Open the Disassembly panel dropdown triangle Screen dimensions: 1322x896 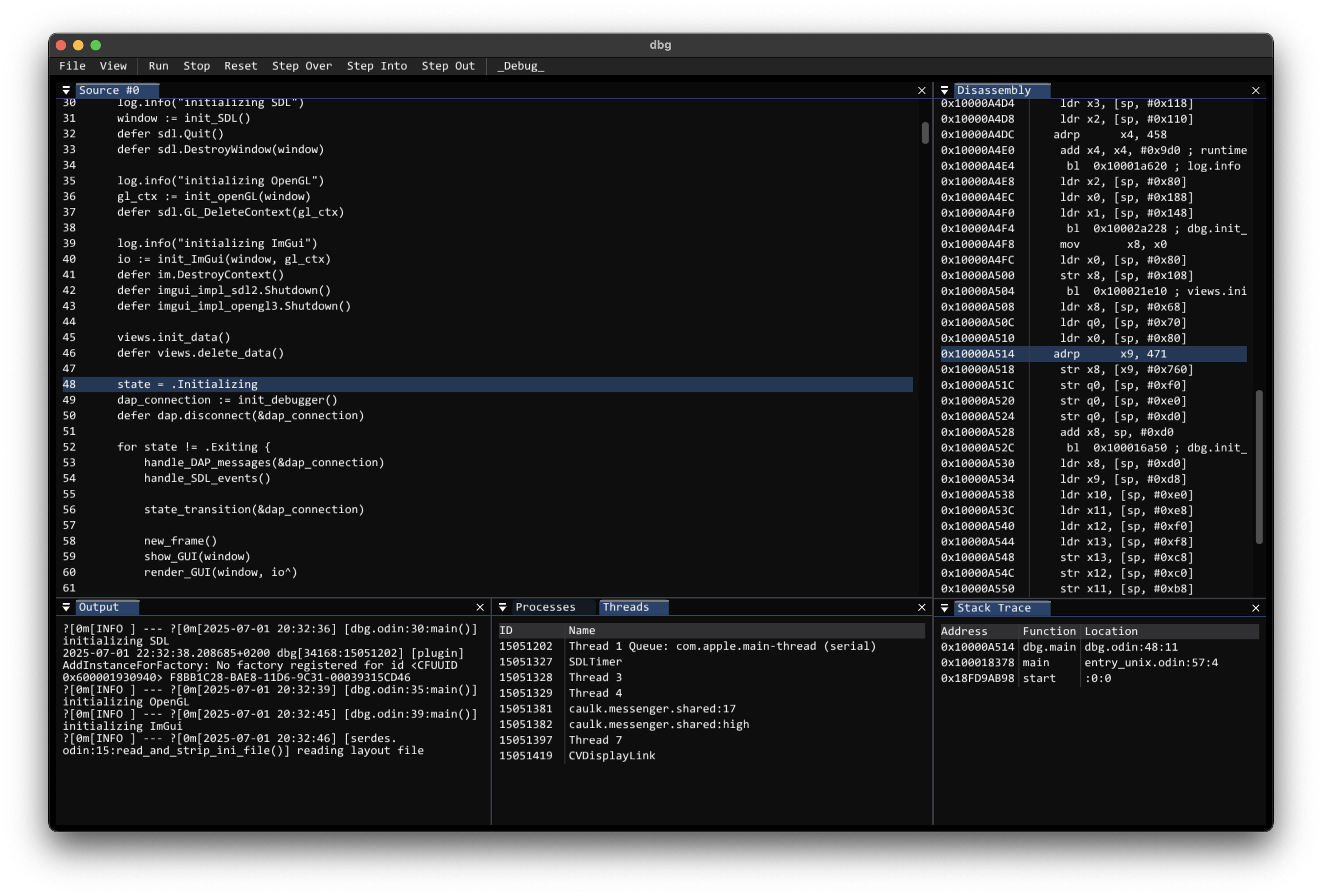944,90
